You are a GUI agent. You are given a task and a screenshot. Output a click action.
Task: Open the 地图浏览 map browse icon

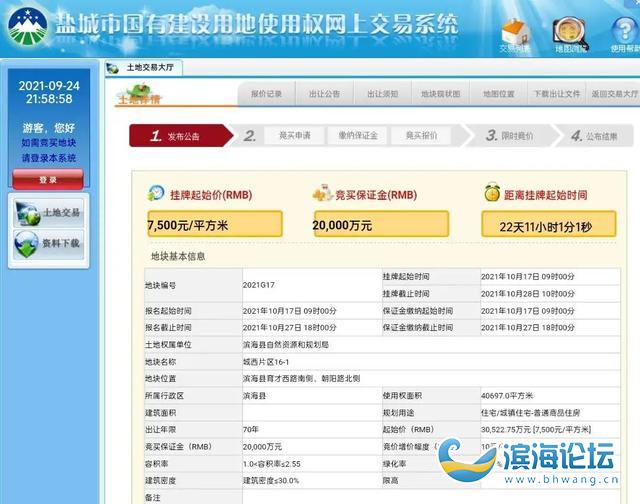click(x=570, y=33)
